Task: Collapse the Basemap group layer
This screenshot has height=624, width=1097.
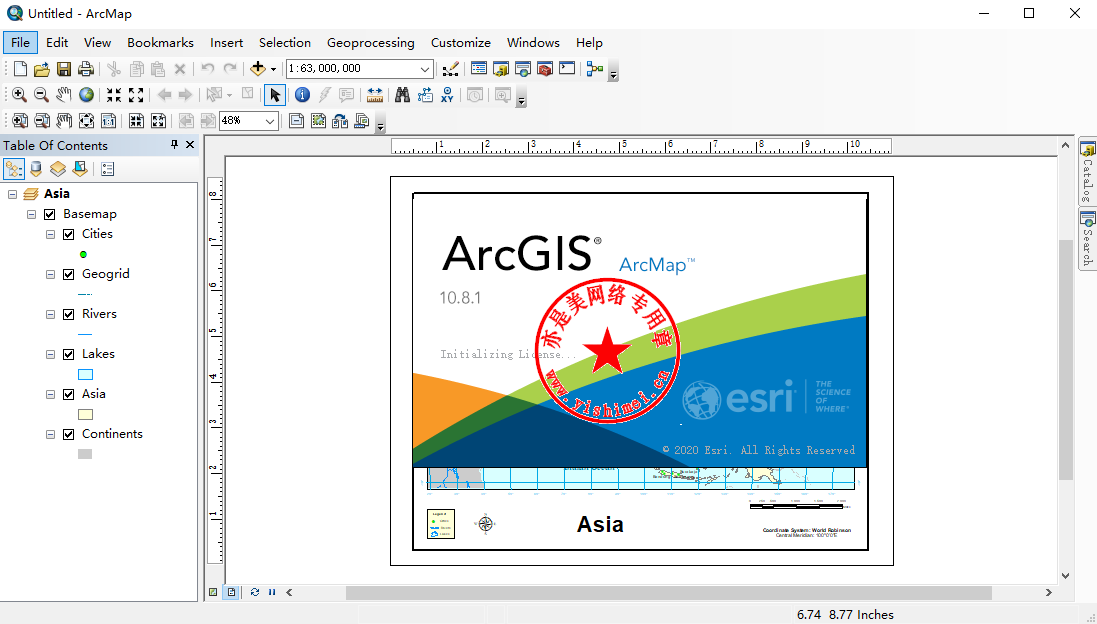Action: point(31,214)
